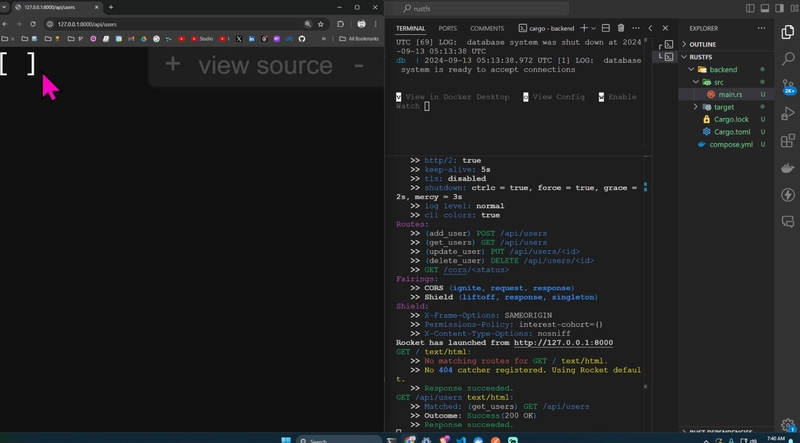Screen dimensions: 800x443
Task: Toggle Primary Side Bar layout button
Action: pos(750,8)
